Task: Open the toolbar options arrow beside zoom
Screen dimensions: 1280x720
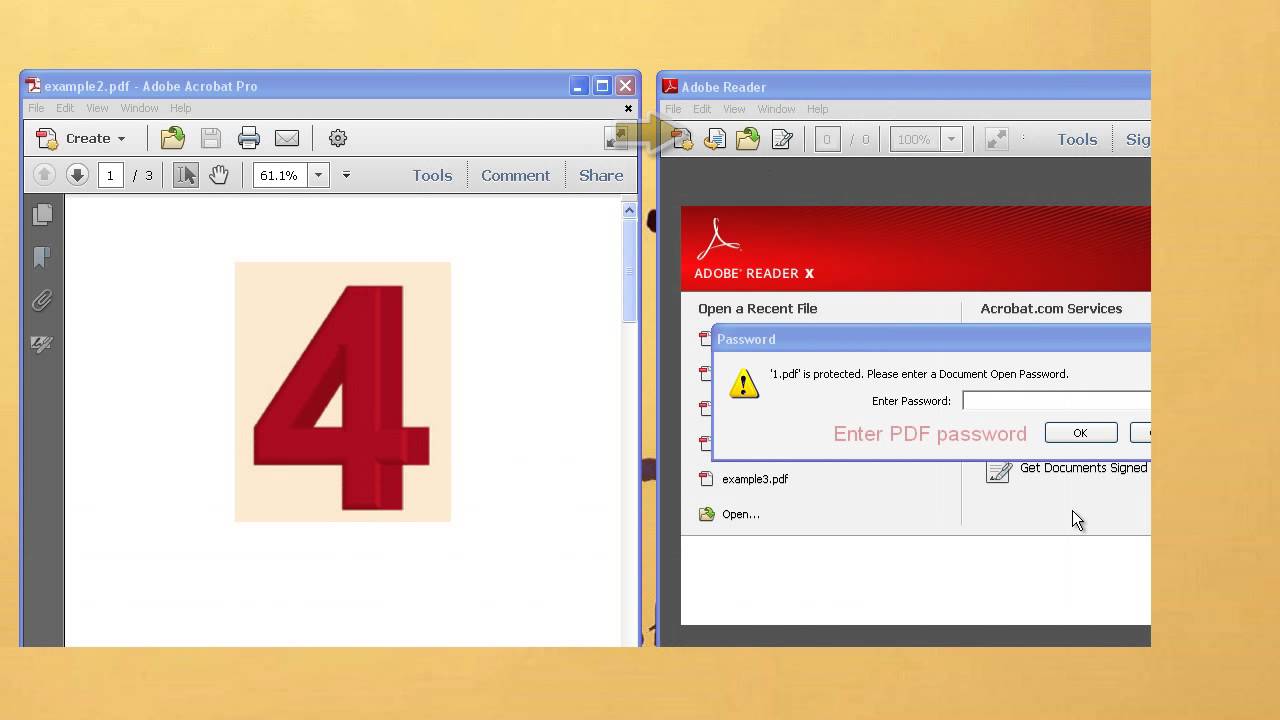Action: (x=346, y=175)
